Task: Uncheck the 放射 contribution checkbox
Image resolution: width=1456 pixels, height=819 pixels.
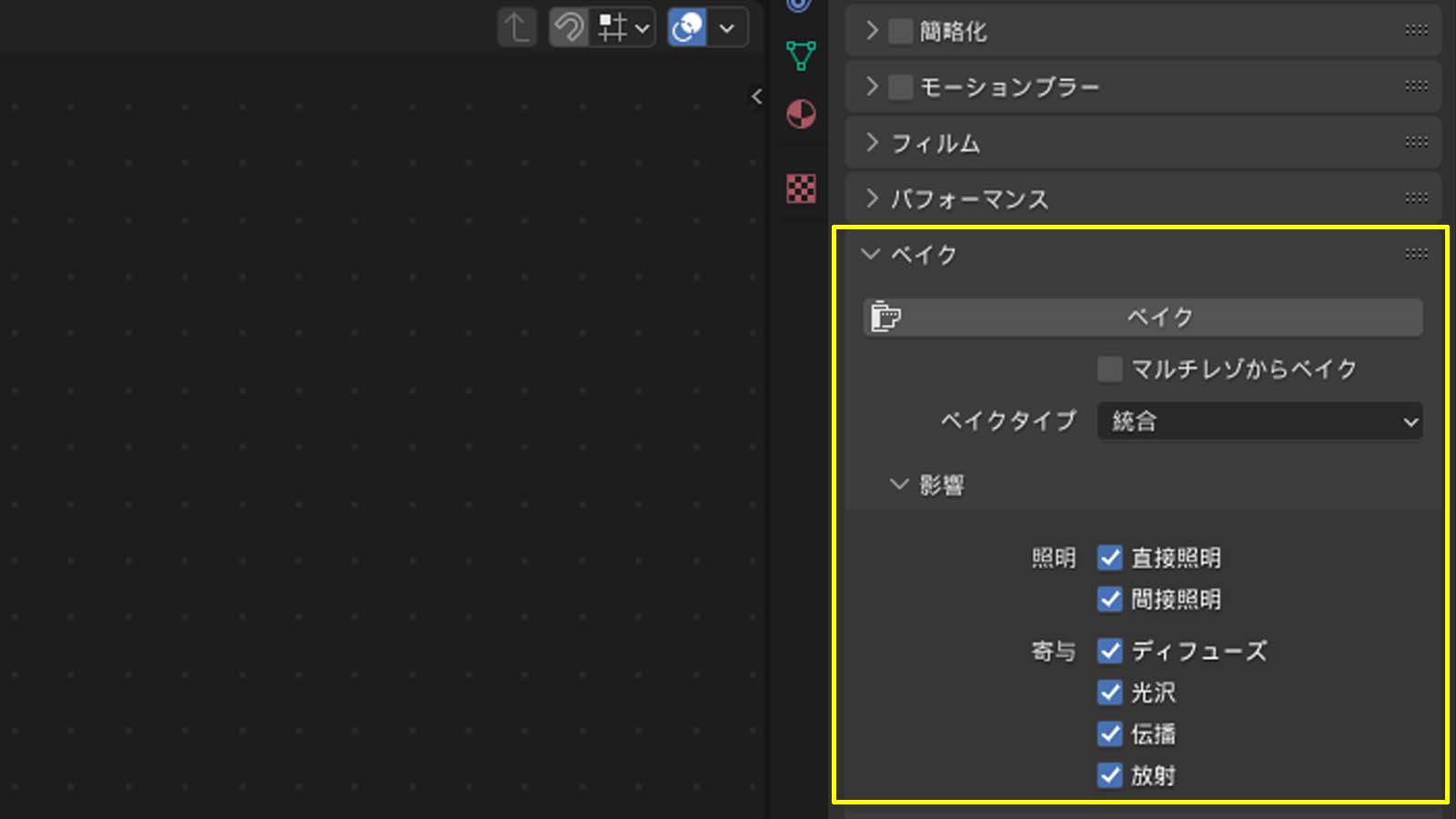Action: click(x=1109, y=775)
